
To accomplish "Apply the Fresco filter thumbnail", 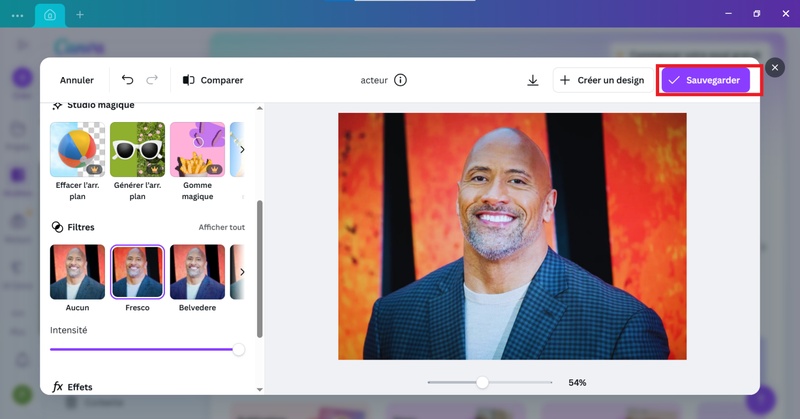I will (137, 272).
